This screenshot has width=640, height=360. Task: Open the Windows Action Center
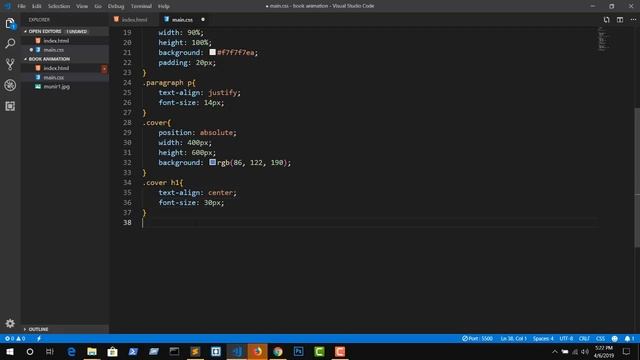(627, 351)
